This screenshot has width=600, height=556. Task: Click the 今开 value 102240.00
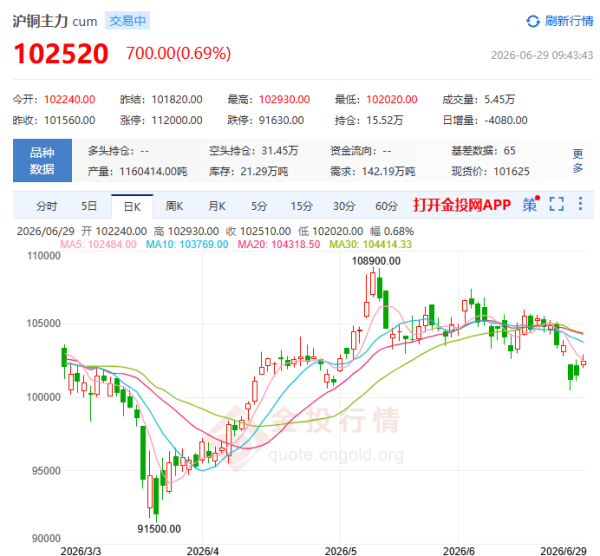point(70,99)
